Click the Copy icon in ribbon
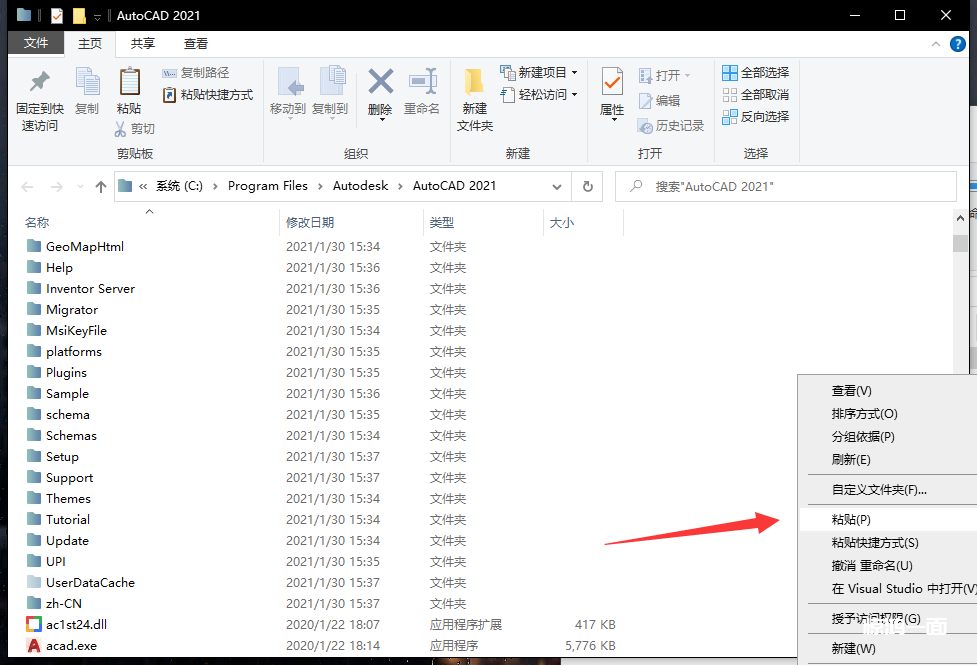 pos(87,83)
